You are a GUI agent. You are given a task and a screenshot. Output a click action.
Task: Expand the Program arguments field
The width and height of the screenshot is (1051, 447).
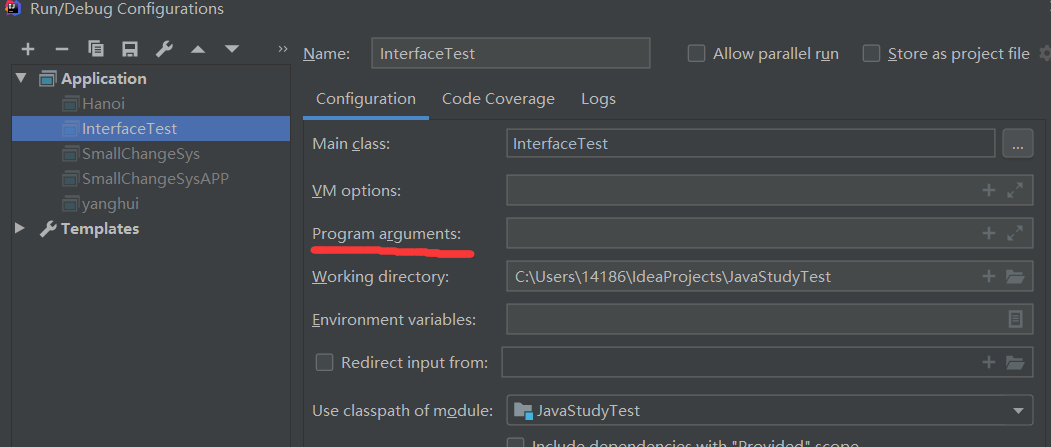point(1015,234)
